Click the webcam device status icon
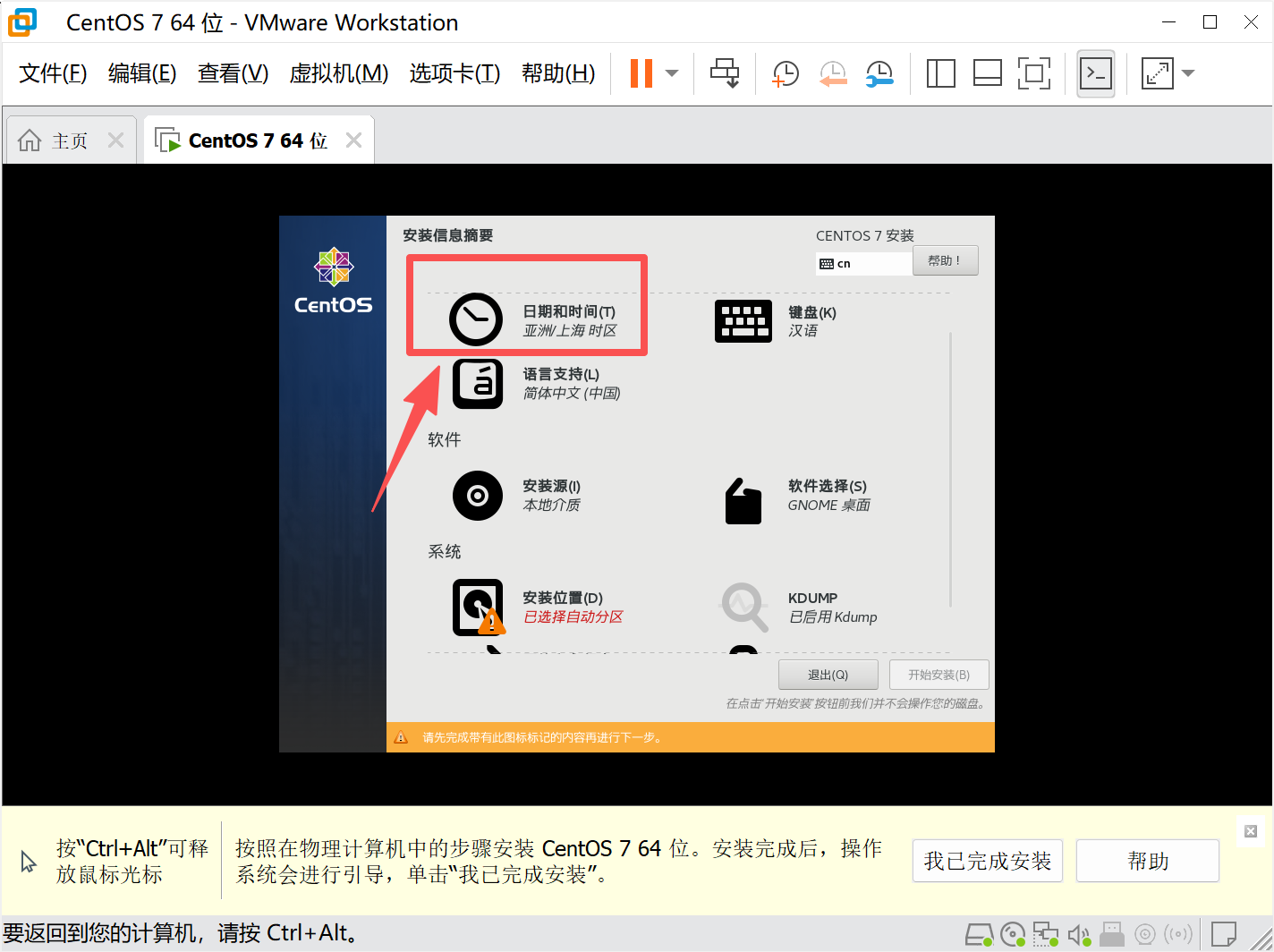 tap(1144, 935)
